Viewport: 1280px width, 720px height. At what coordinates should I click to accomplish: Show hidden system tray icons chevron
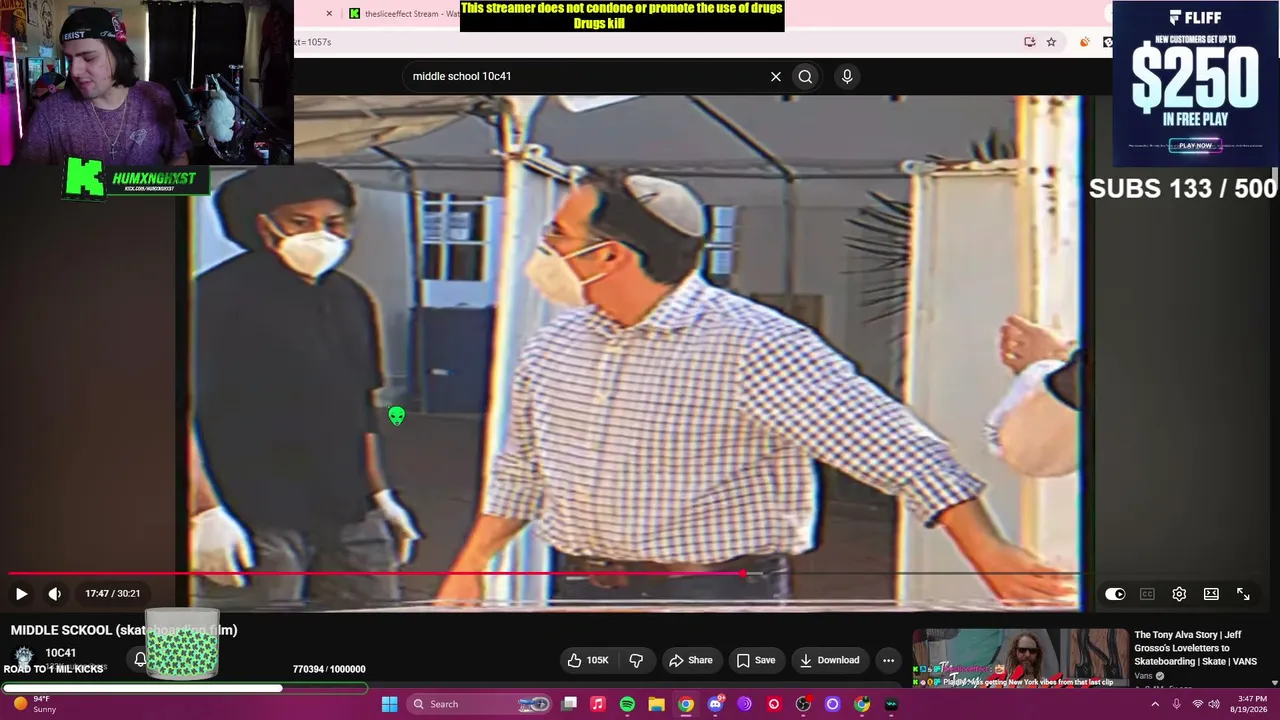pos(1155,704)
